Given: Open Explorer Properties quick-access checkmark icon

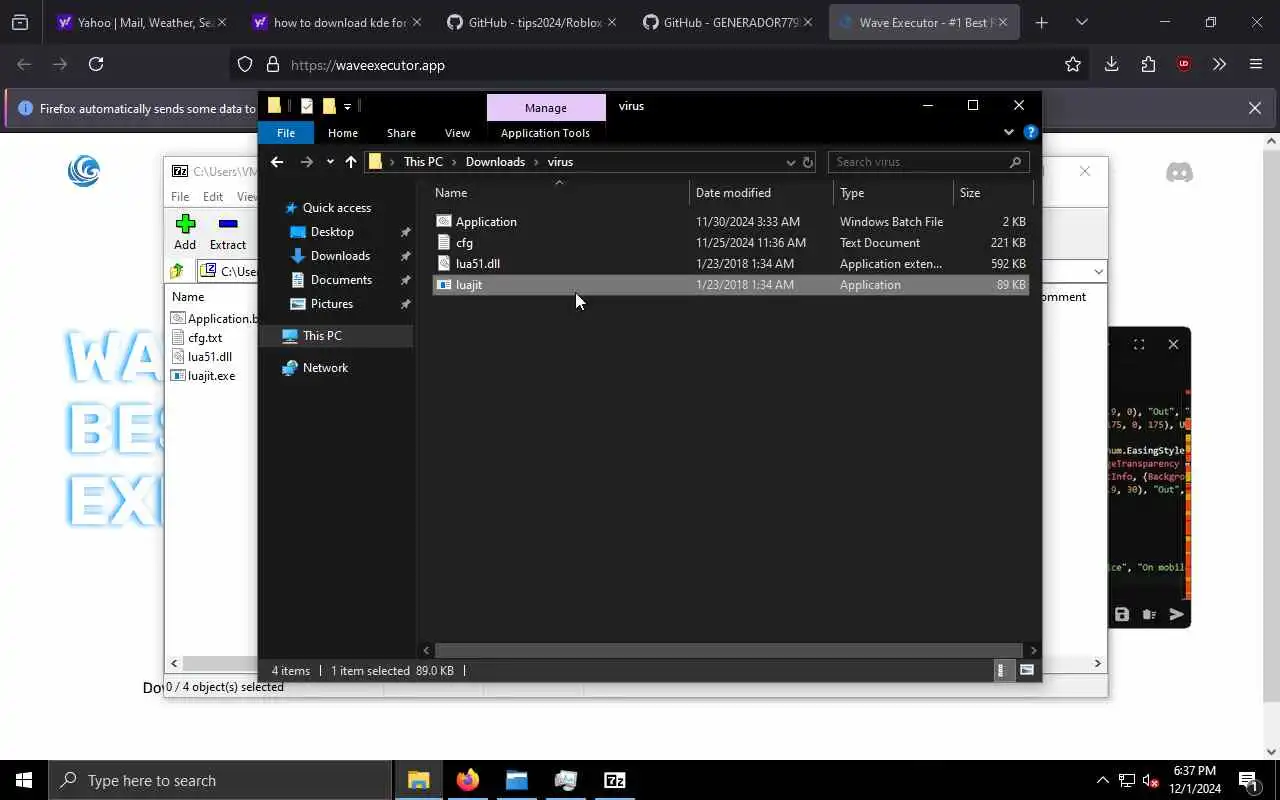Looking at the screenshot, I should coord(306,106).
